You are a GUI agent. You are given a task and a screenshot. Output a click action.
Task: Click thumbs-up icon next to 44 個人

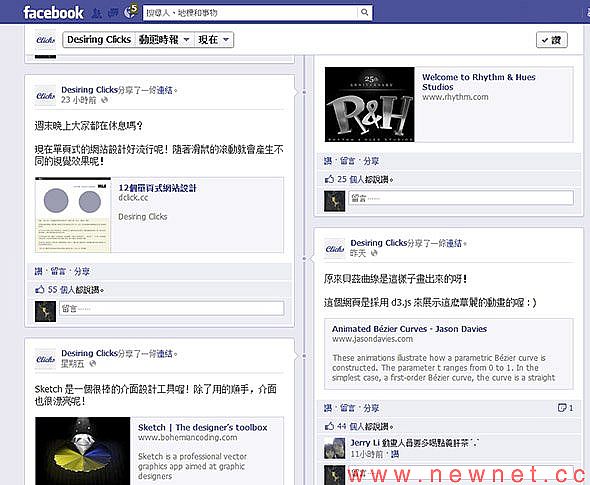point(329,426)
